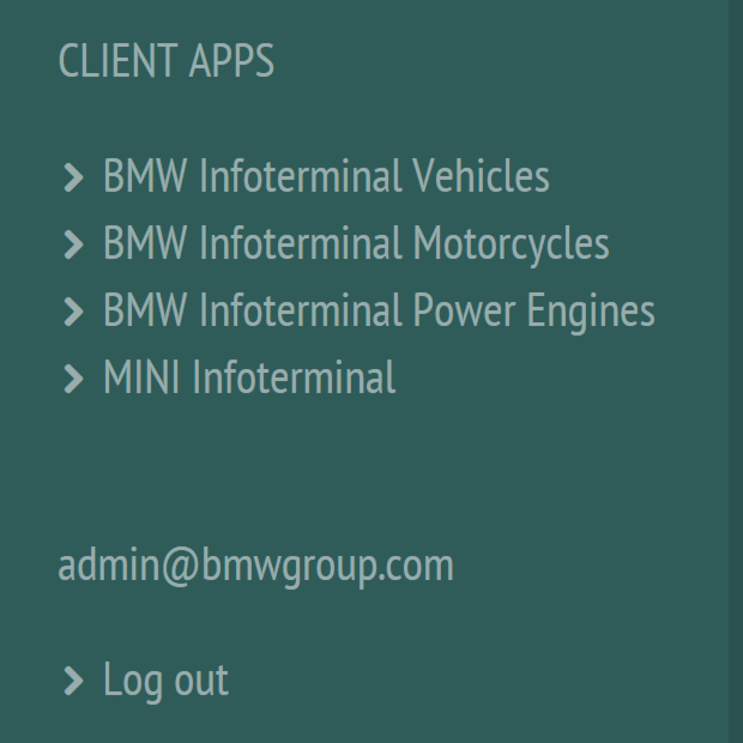Launch the Vehicles client app entry
Viewport: 743px width, 743px height.
(326, 177)
